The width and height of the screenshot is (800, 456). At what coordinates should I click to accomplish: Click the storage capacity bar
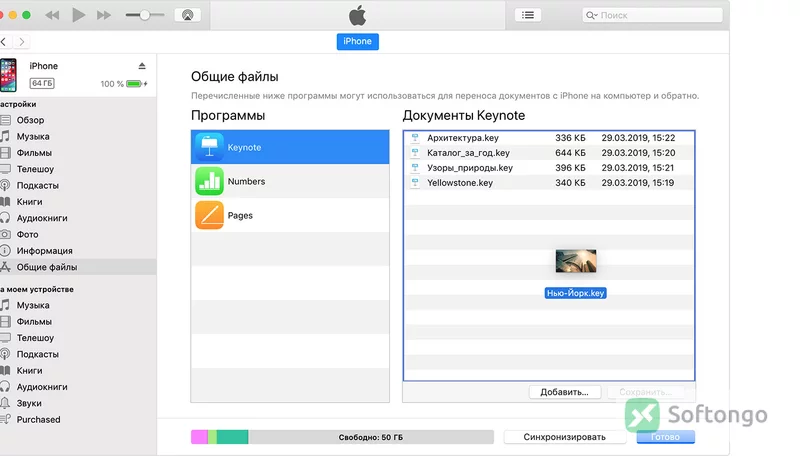point(342,437)
